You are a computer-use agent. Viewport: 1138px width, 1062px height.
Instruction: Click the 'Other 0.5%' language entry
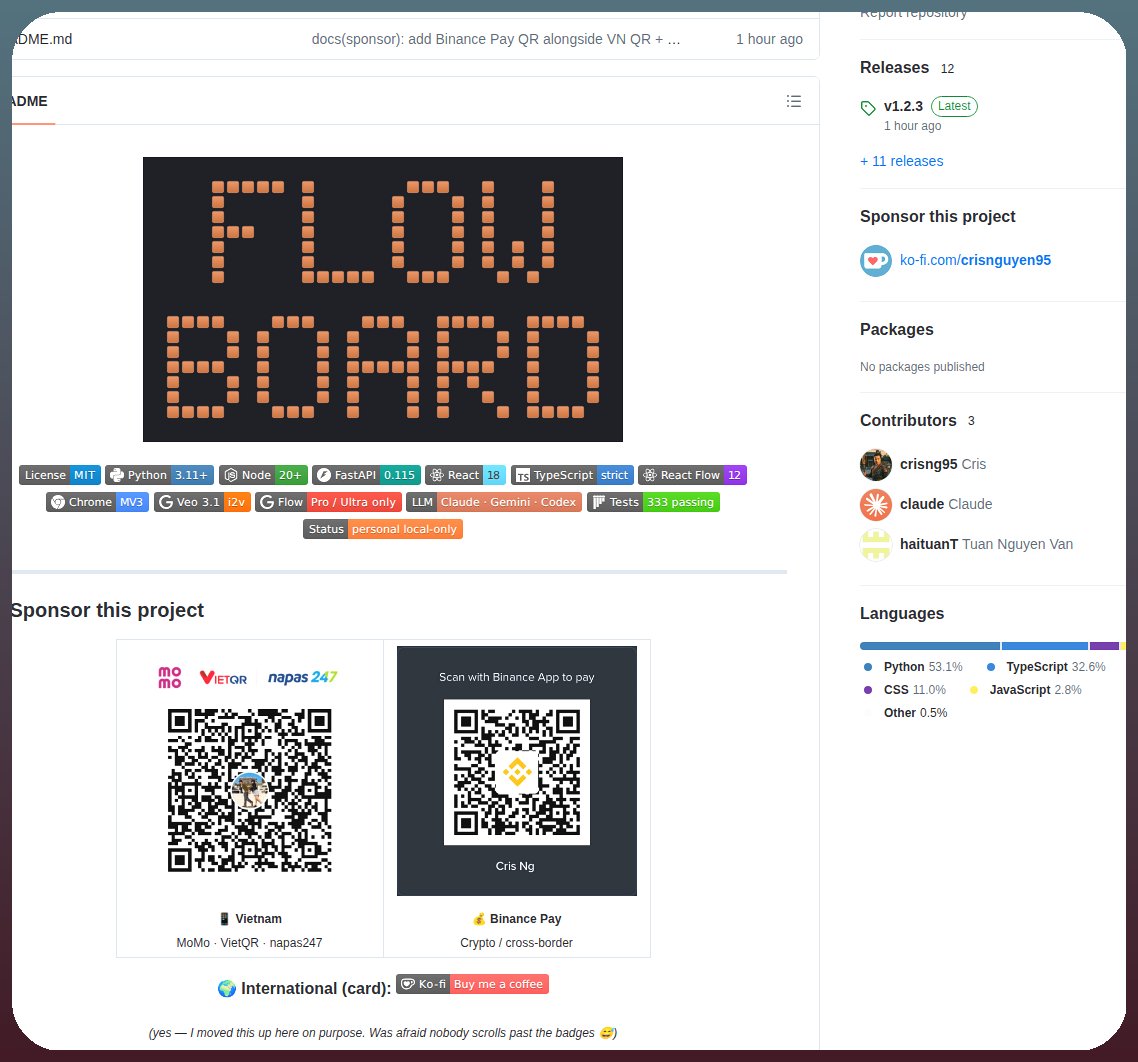click(915, 713)
